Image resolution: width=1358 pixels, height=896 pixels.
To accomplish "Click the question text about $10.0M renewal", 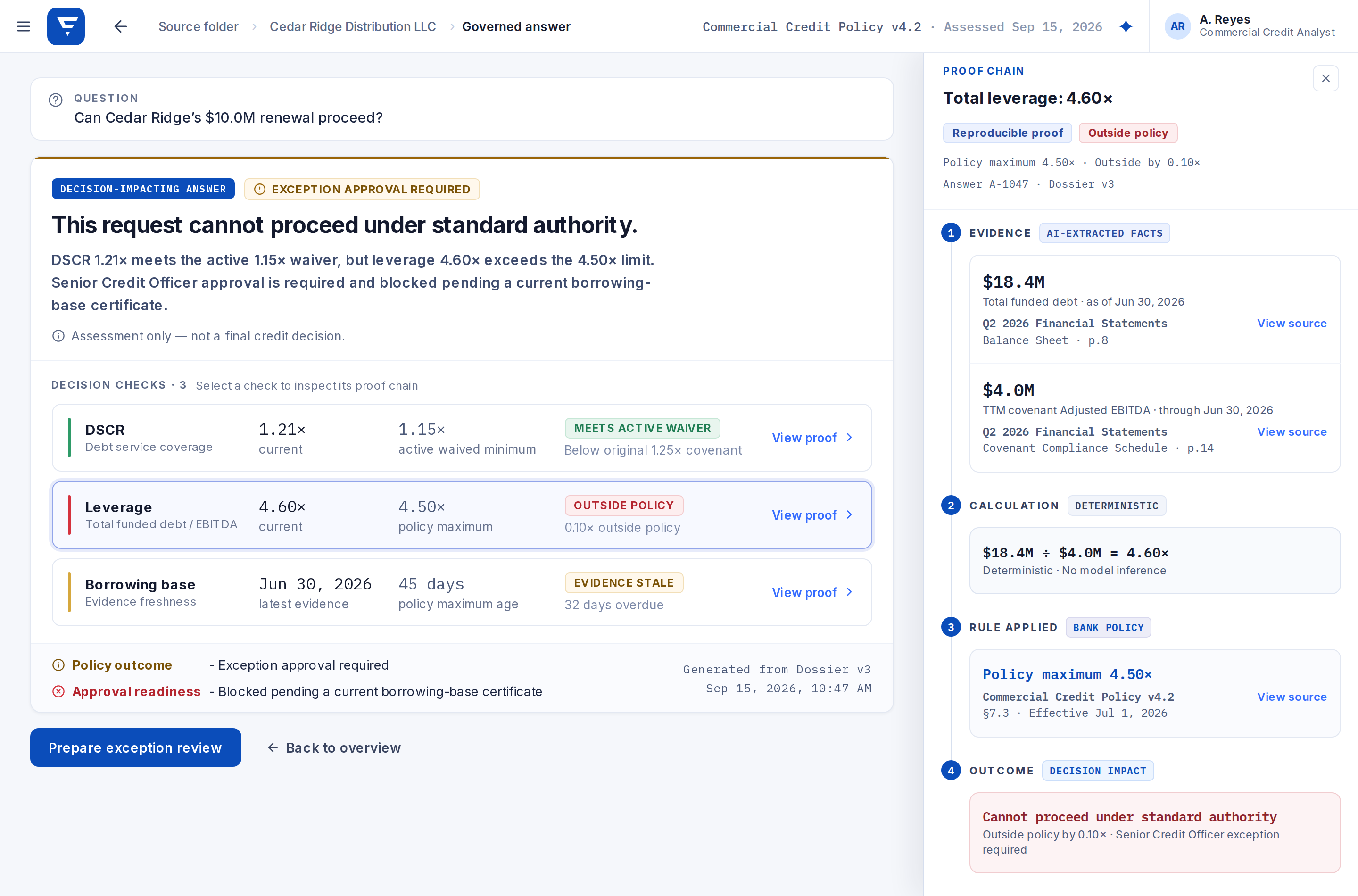I will tap(229, 118).
